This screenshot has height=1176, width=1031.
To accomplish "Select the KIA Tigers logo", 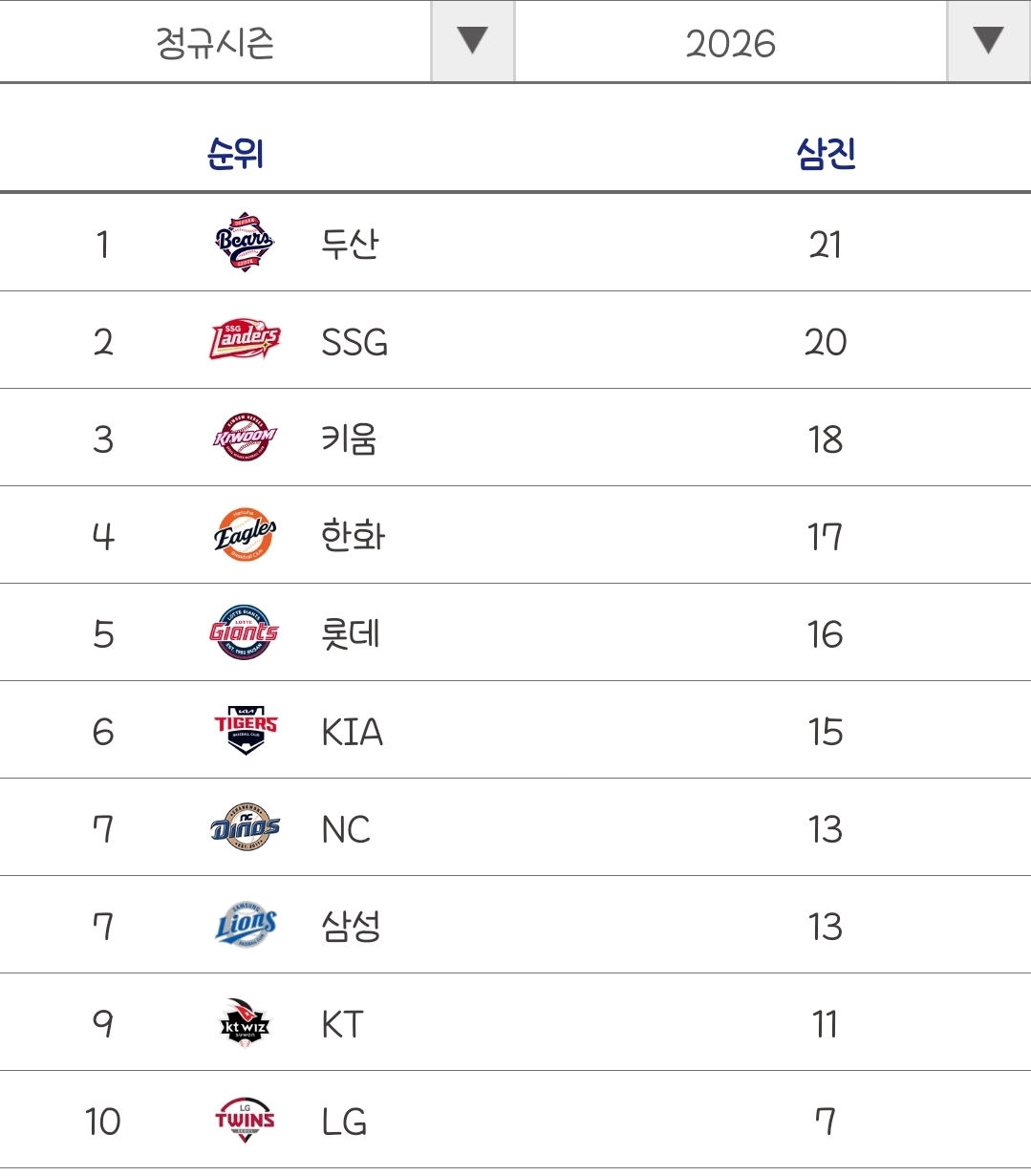I will [x=245, y=732].
